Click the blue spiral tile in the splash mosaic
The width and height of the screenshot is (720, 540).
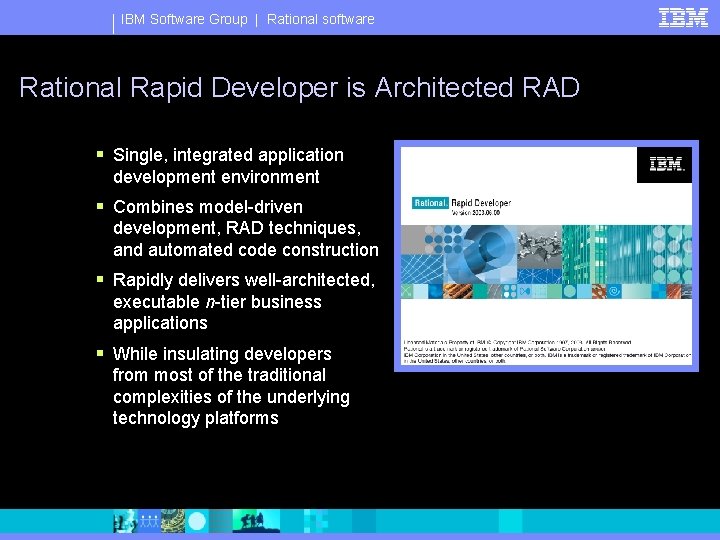point(614,291)
